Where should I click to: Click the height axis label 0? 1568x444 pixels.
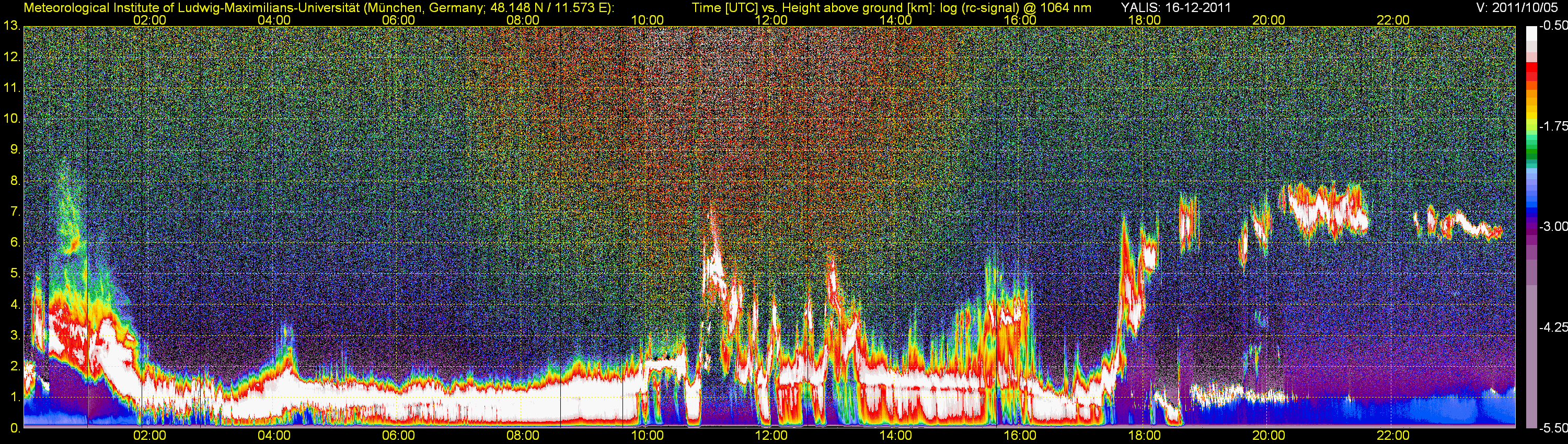tap(15, 428)
